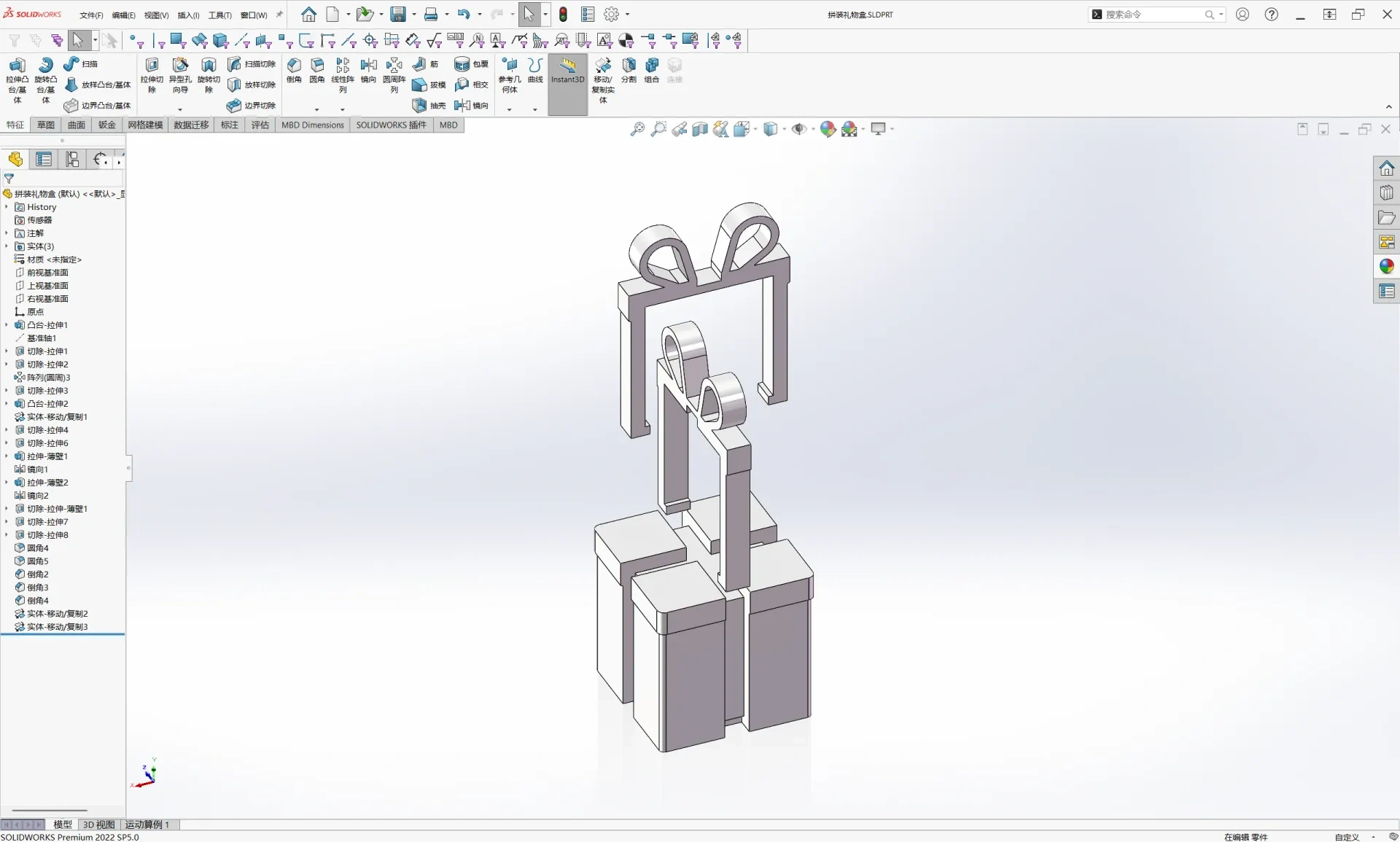Toggle the filter faces selection filter
Screen dimensions: 1400x842
(178, 41)
